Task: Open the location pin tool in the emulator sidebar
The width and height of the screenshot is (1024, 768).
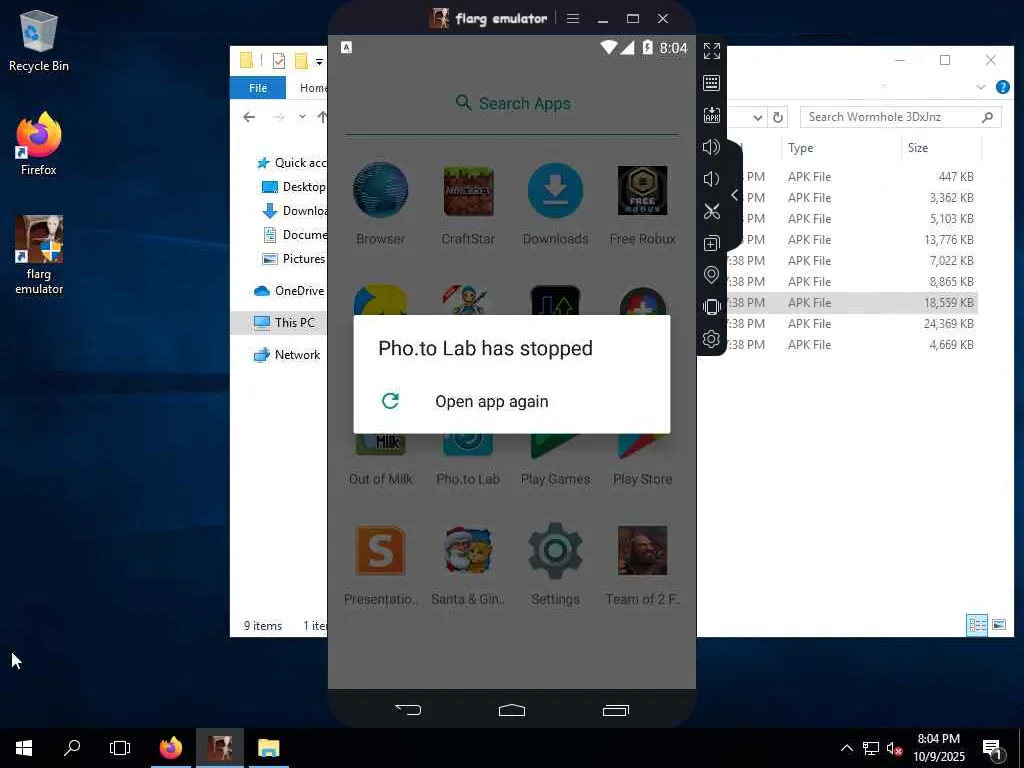Action: [712, 275]
